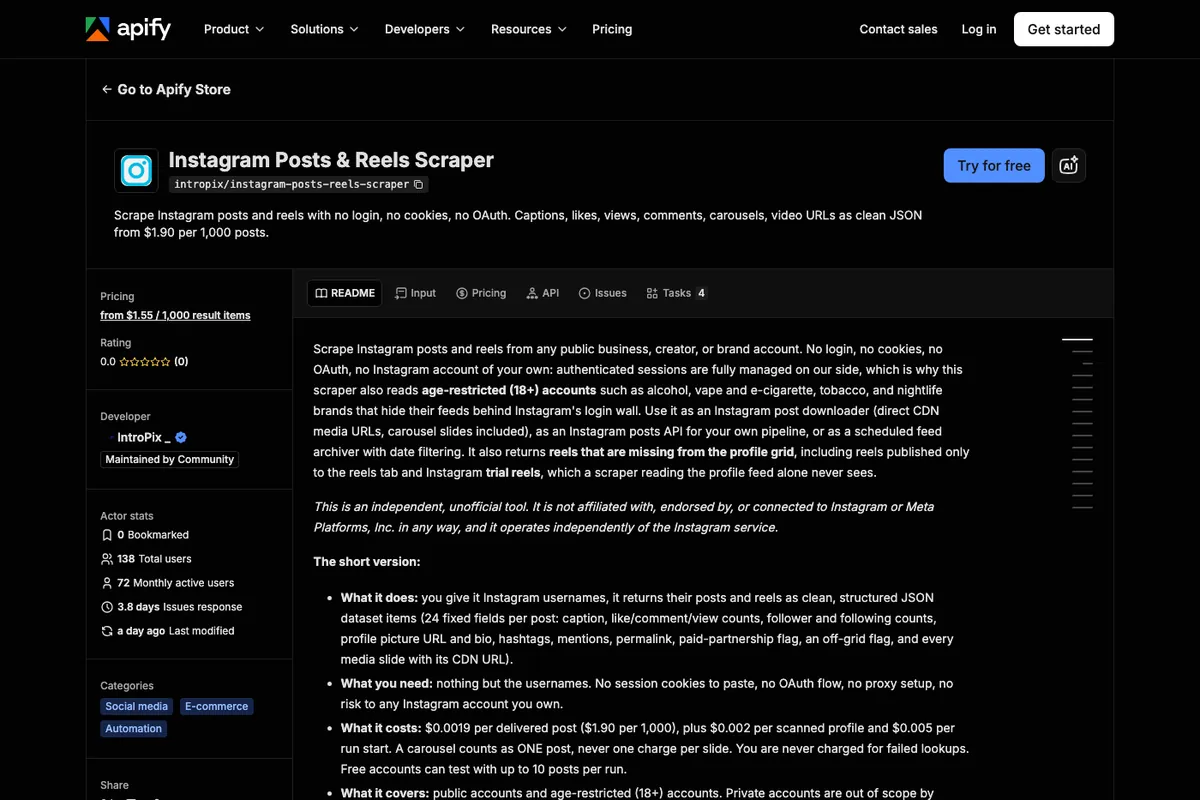The width and height of the screenshot is (1200, 800).
Task: Click the Last modified refresh icon
Action: point(107,631)
